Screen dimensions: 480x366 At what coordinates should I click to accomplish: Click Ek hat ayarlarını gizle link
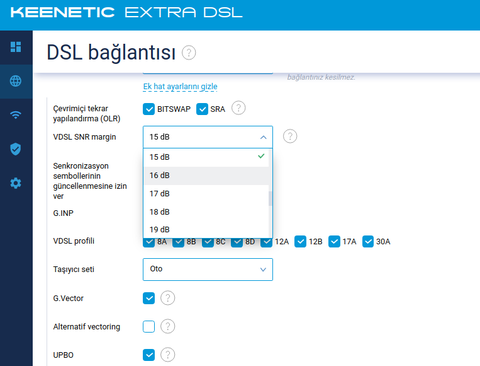coord(180,87)
